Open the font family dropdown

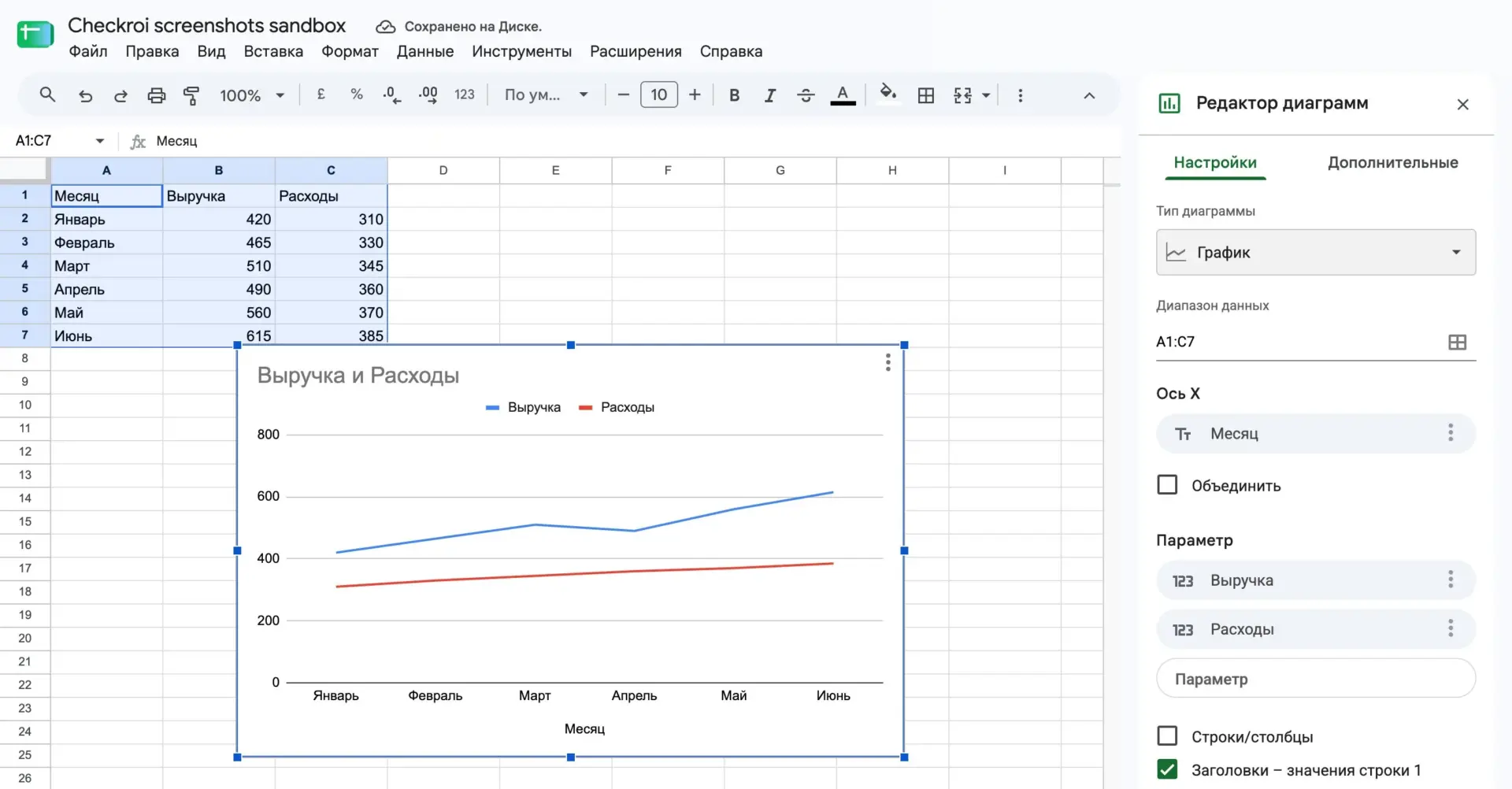(547, 95)
